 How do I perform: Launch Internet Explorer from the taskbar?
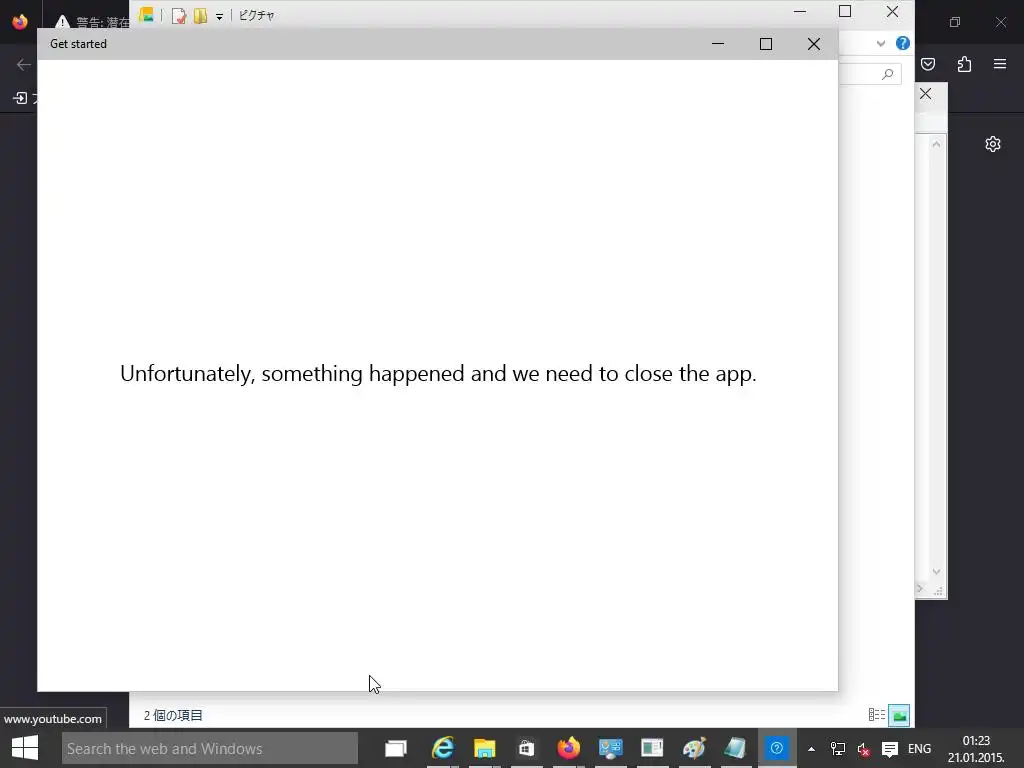[x=443, y=748]
